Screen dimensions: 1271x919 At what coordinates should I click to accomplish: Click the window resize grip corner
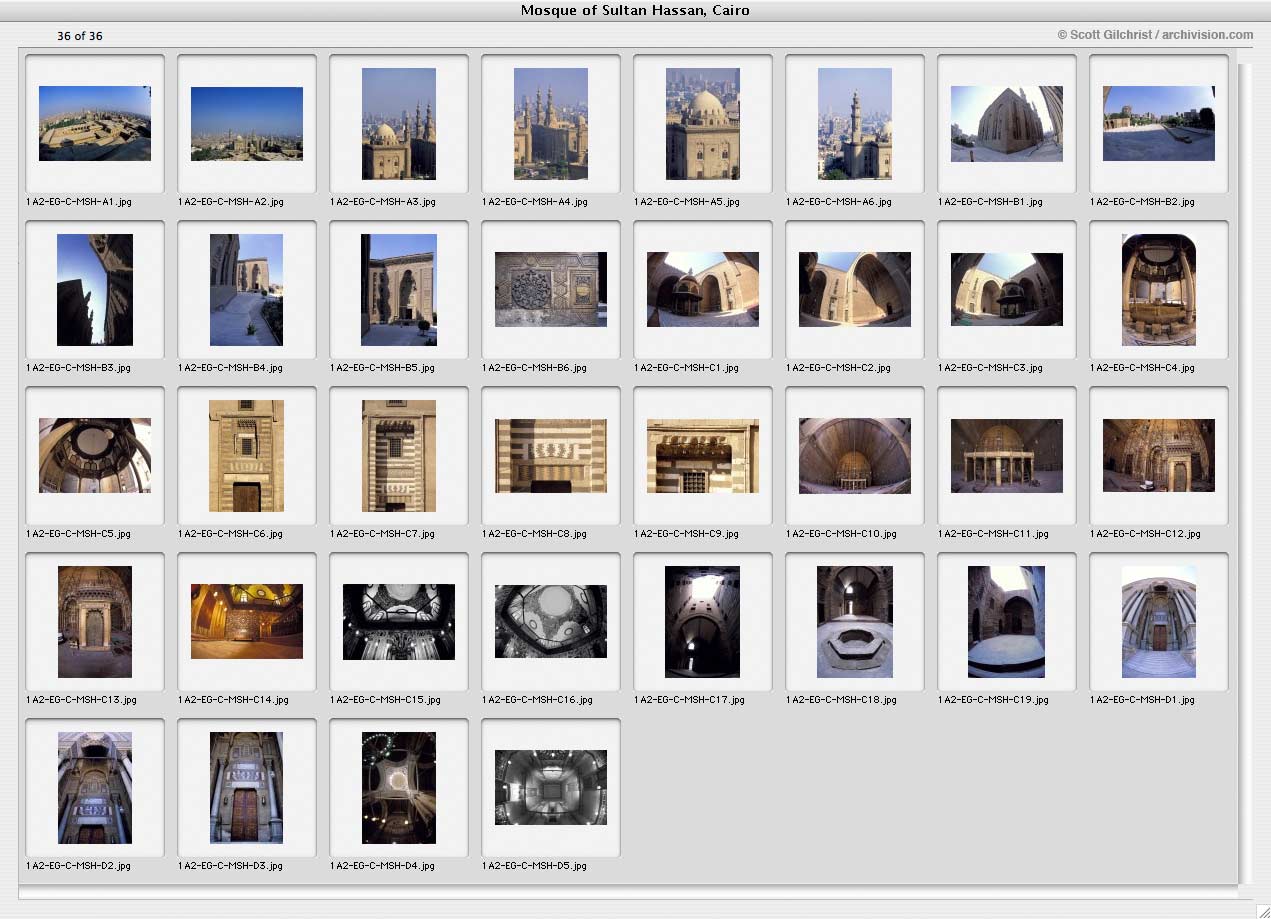pos(1262,910)
